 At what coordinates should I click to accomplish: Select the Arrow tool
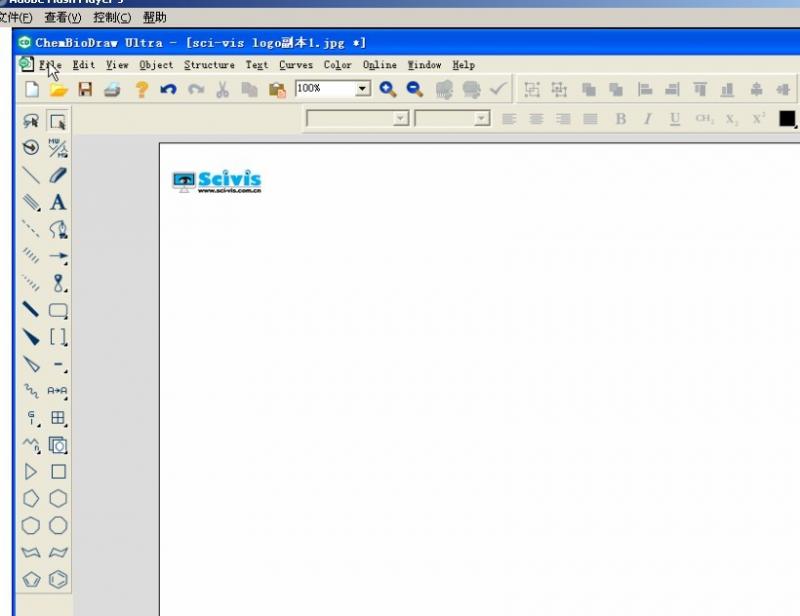[x=58, y=256]
